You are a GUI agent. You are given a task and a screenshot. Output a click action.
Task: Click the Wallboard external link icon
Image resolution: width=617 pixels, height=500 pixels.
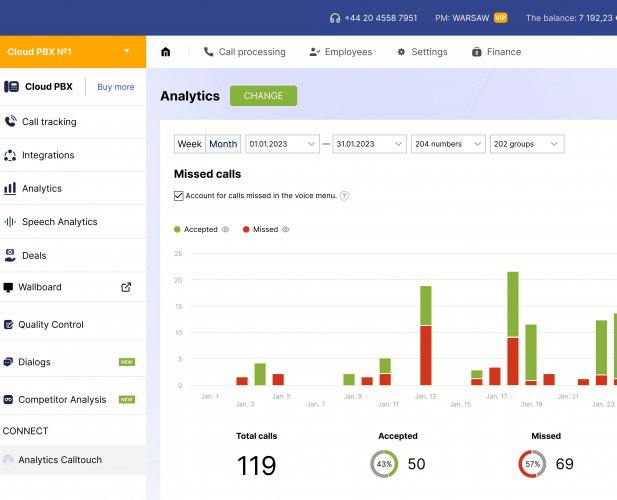(x=126, y=287)
